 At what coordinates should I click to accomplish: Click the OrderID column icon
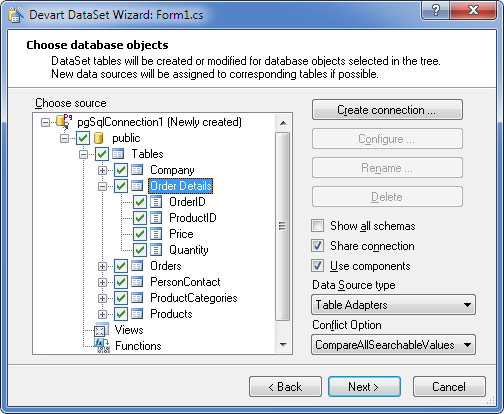pos(156,202)
